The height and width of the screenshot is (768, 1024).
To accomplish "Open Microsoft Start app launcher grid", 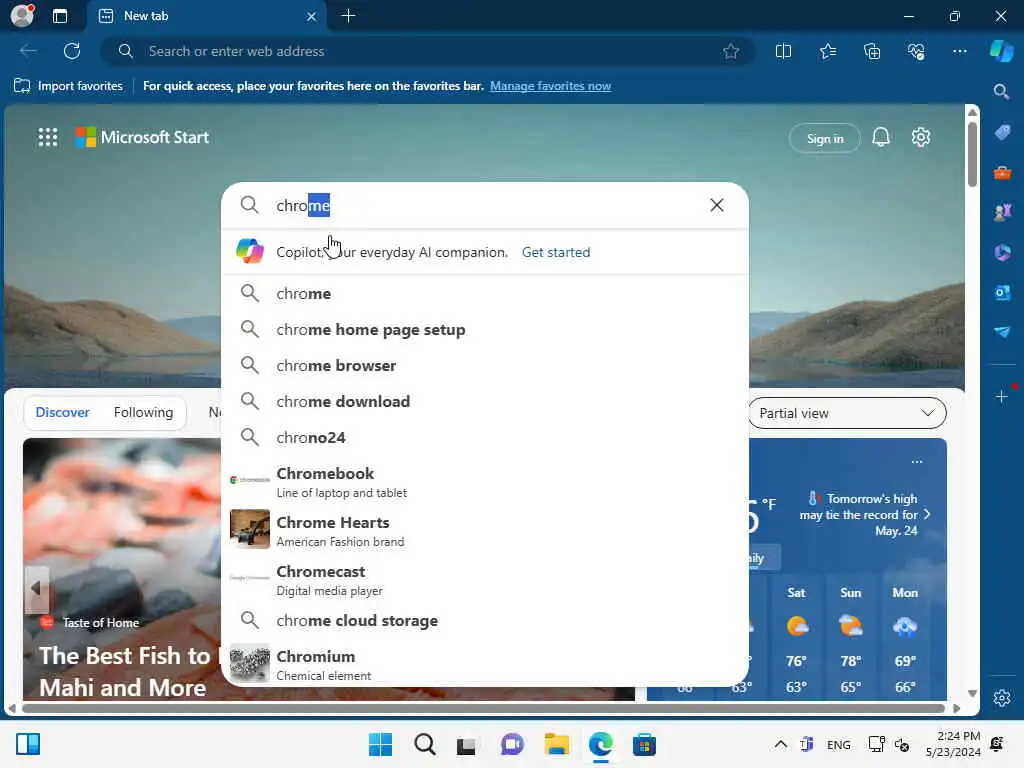I will click(x=48, y=137).
